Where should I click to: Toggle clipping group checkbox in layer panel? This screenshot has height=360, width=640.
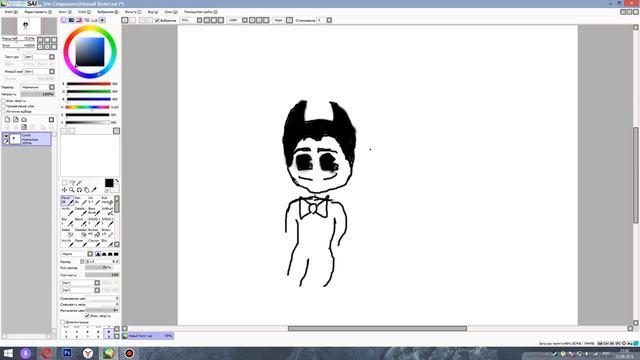4,106
